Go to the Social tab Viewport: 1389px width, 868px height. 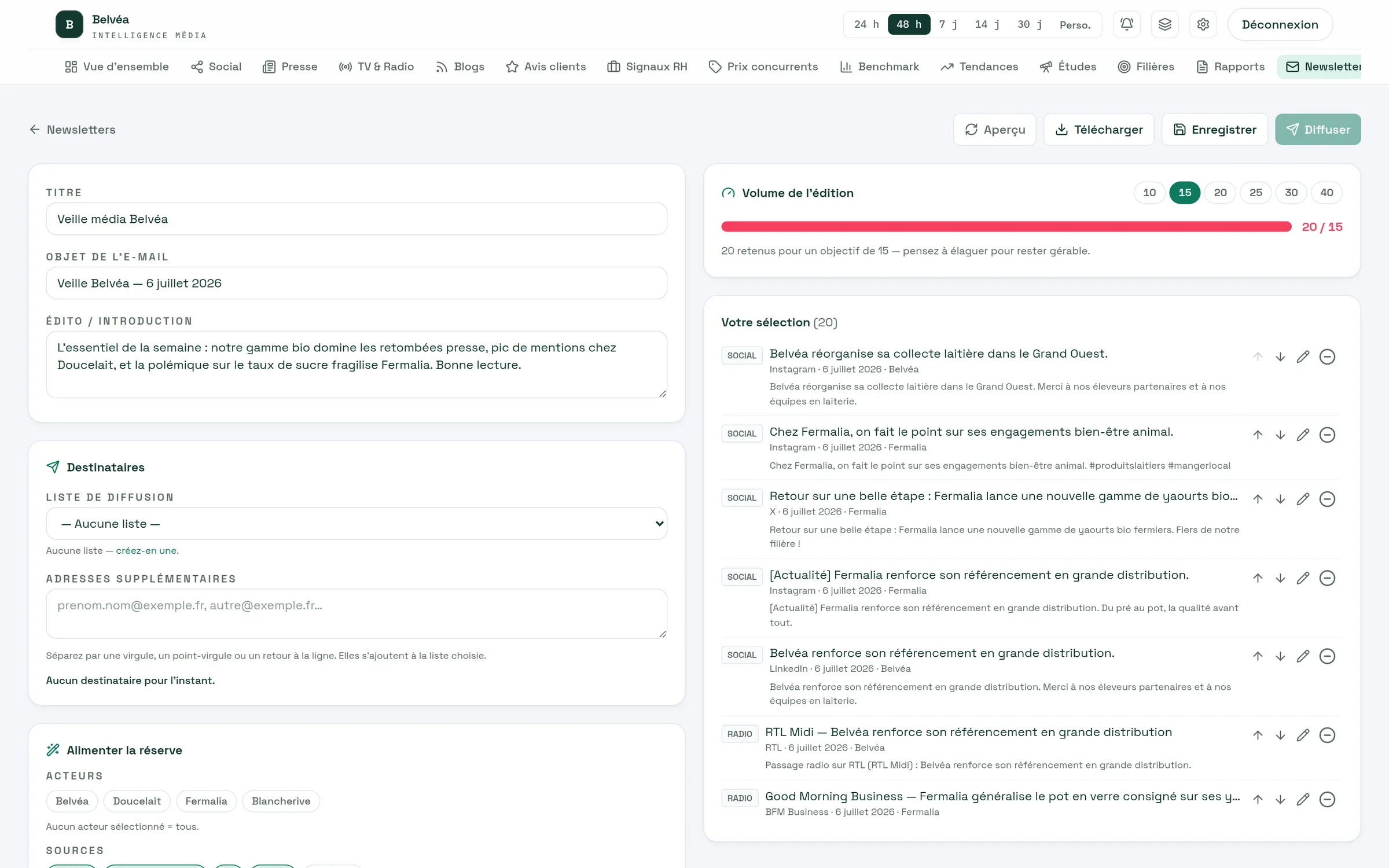[216, 67]
